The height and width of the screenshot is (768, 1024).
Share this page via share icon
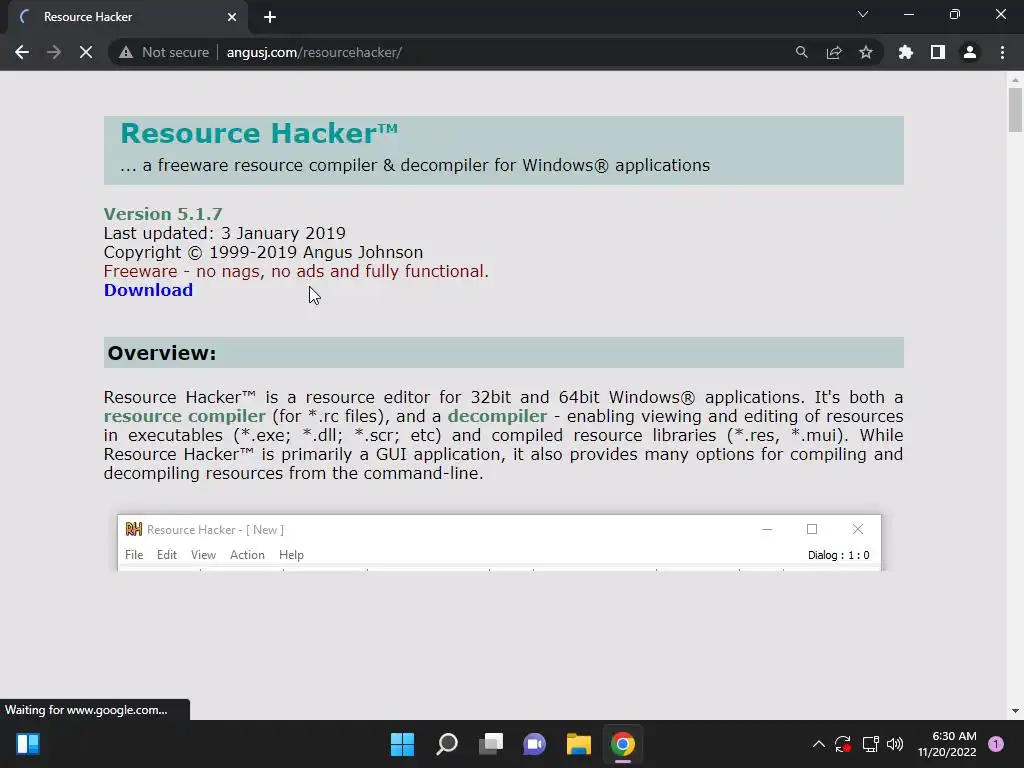[x=834, y=52]
